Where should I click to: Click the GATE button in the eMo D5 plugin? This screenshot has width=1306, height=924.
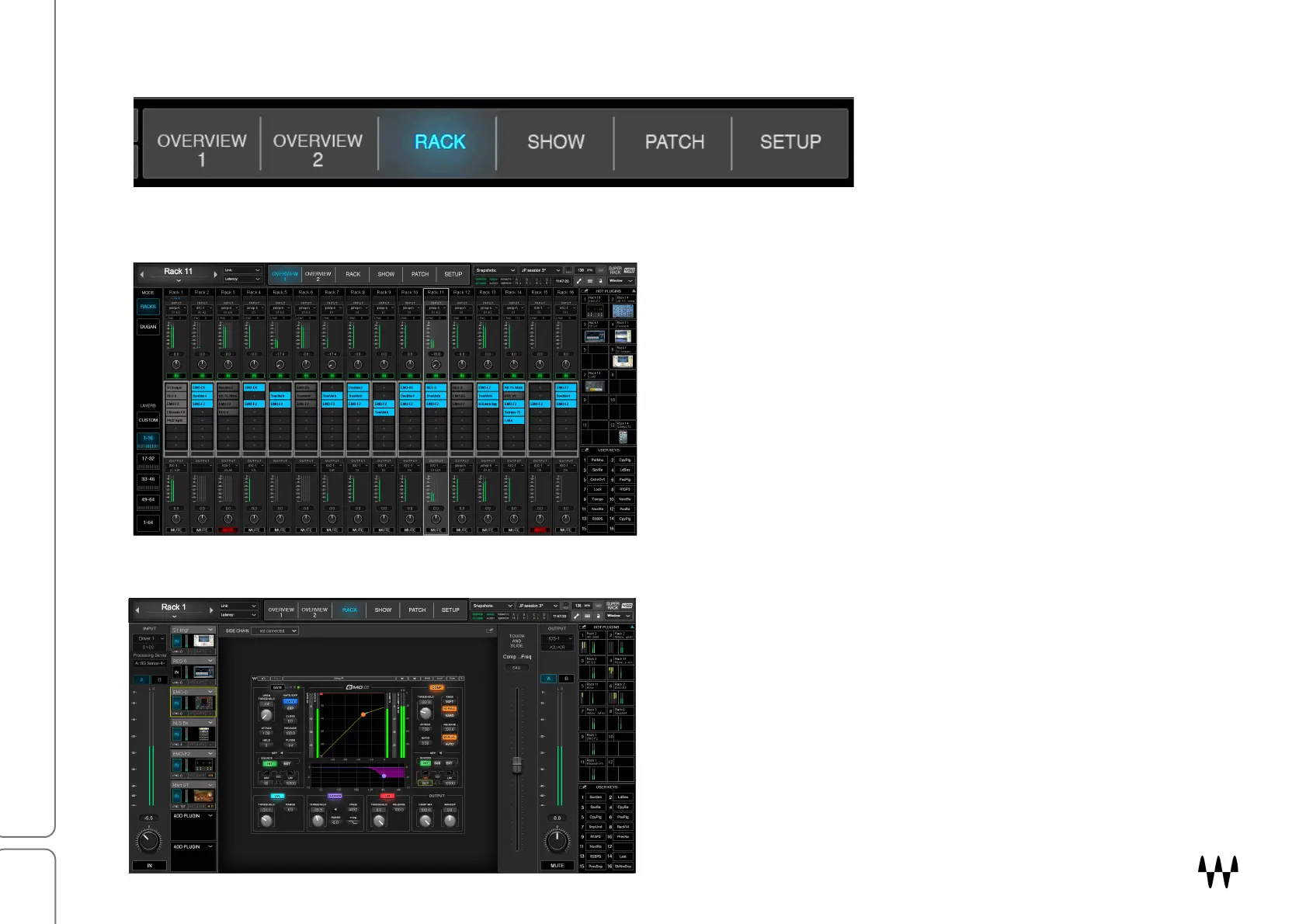coord(277,688)
